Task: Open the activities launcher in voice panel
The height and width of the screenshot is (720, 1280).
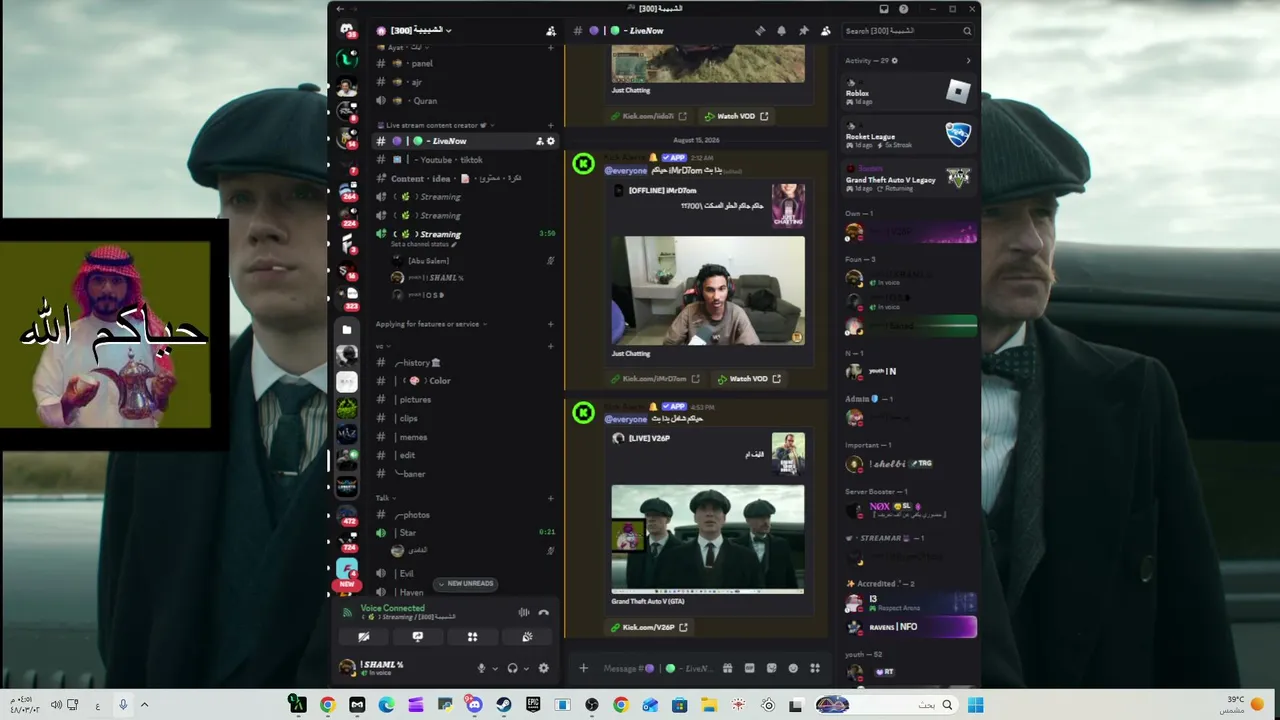Action: pyautogui.click(x=472, y=637)
